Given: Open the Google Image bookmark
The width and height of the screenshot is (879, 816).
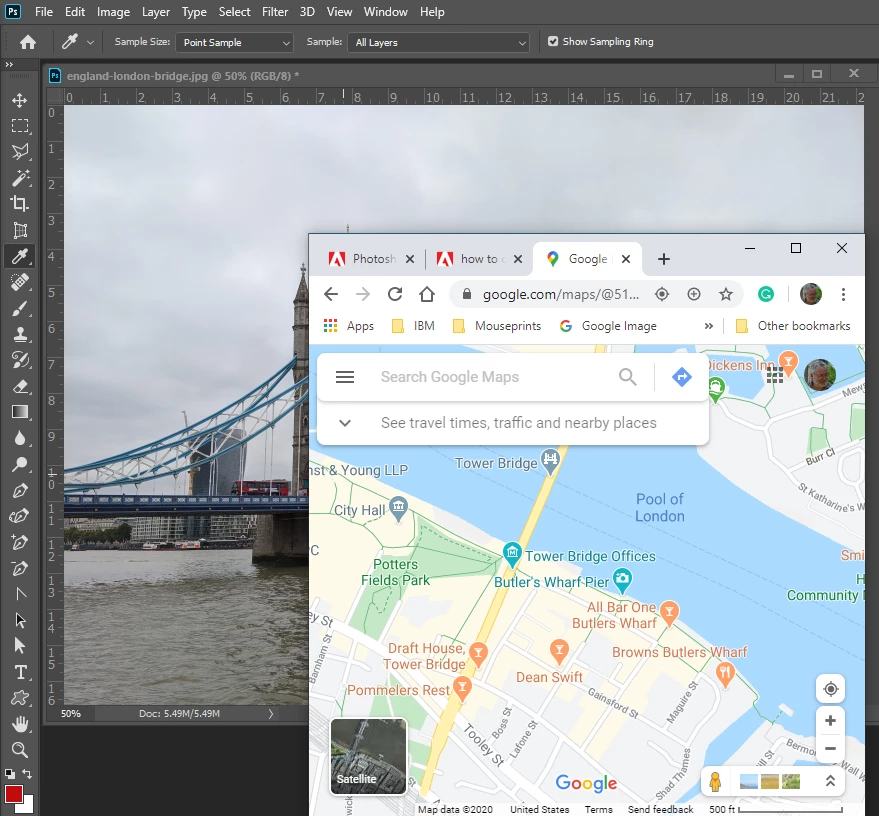Looking at the screenshot, I should [608, 326].
